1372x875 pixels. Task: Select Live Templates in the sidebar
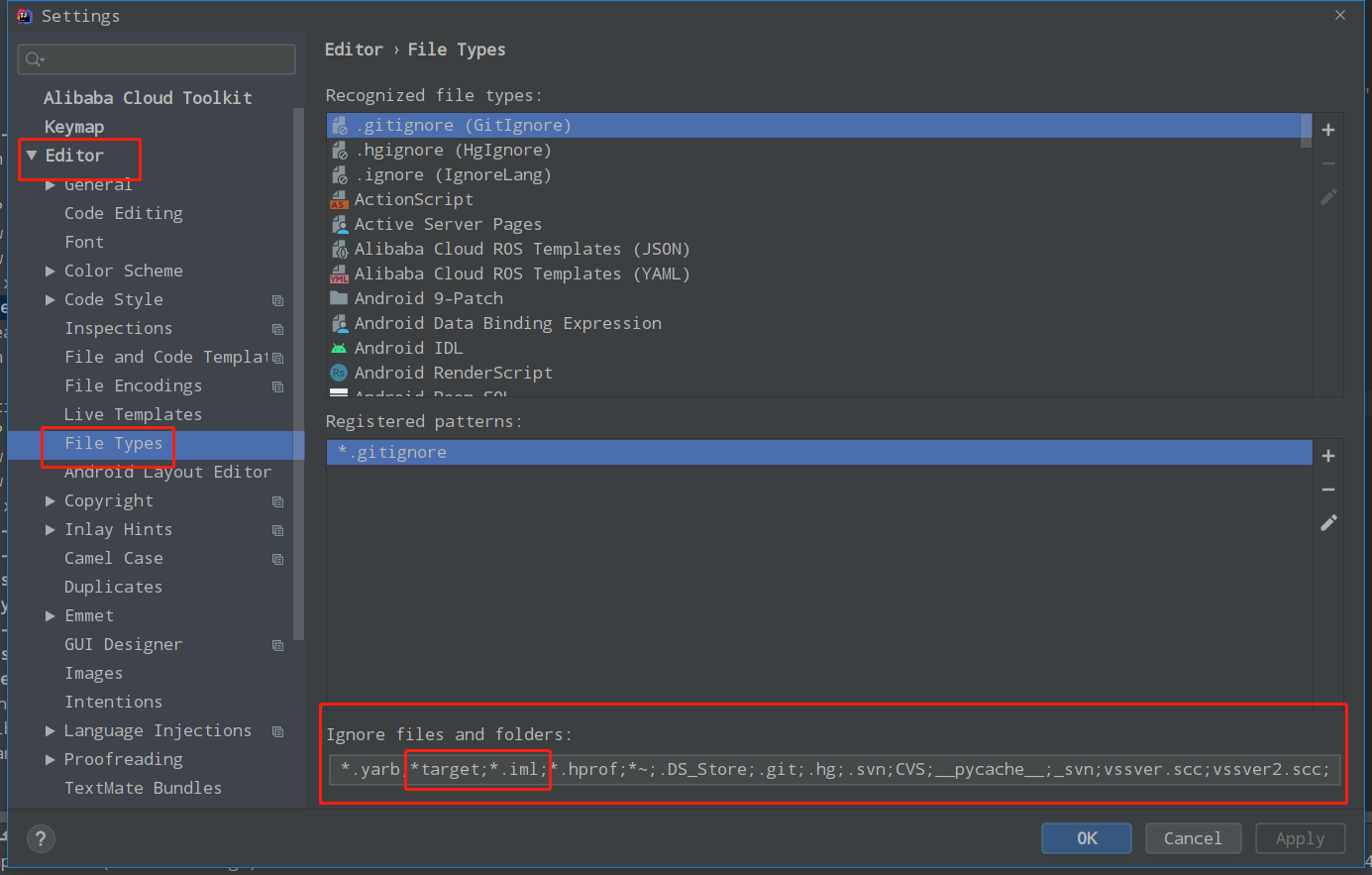pos(133,415)
